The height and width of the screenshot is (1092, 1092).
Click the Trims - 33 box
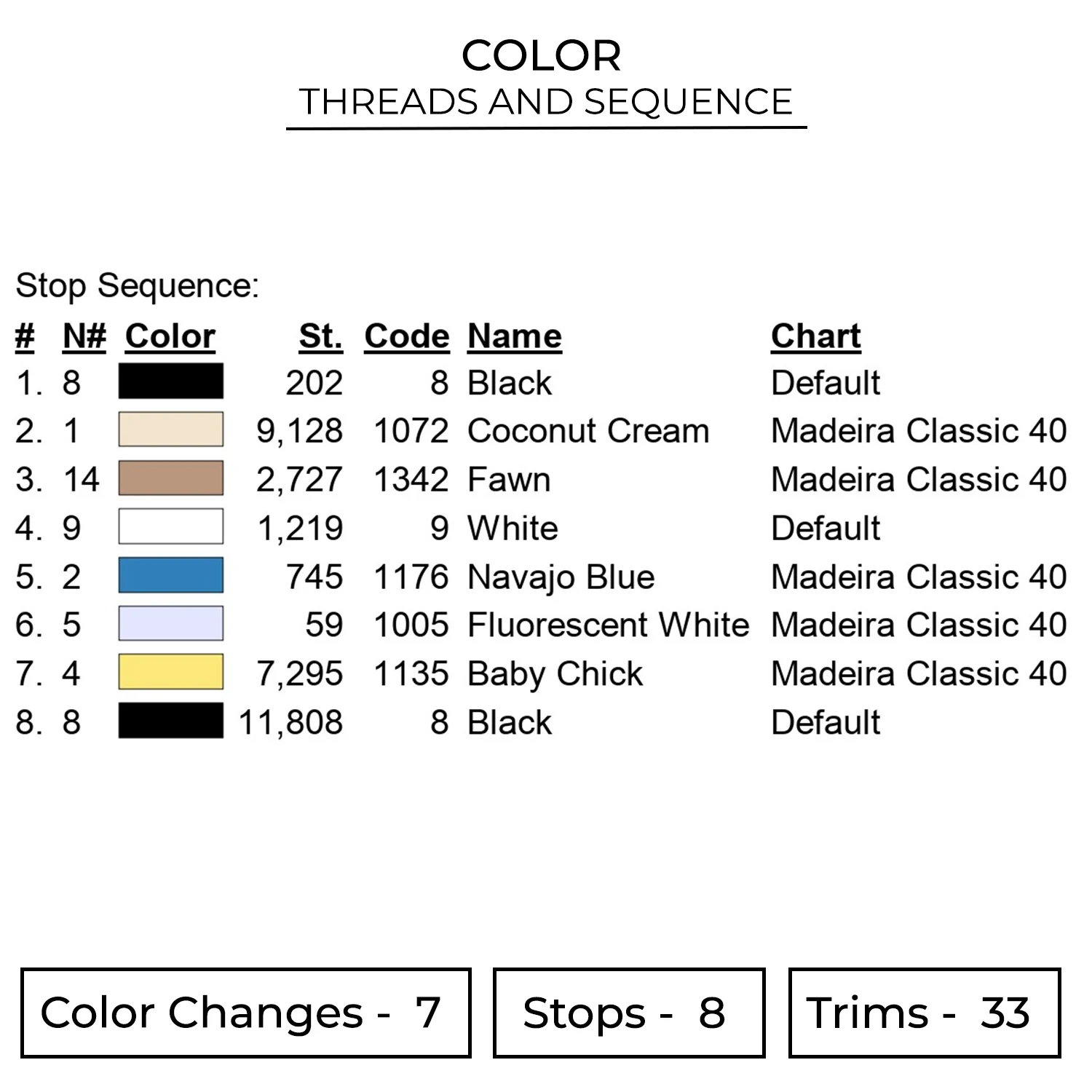click(925, 1013)
